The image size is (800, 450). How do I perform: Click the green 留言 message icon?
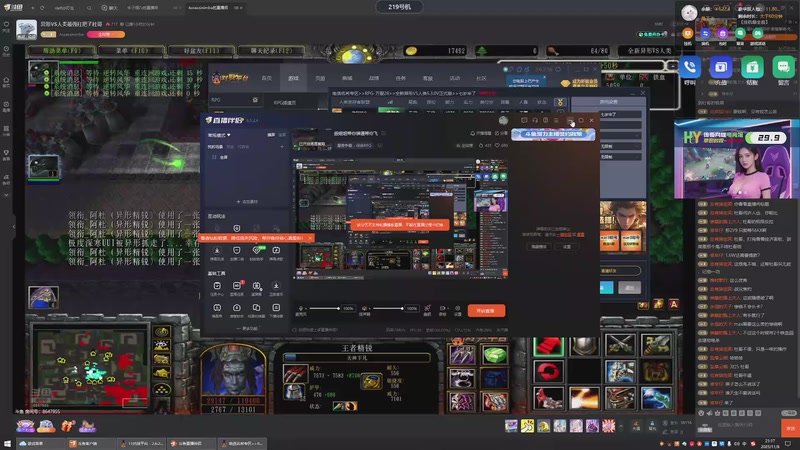pyautogui.click(x=783, y=67)
